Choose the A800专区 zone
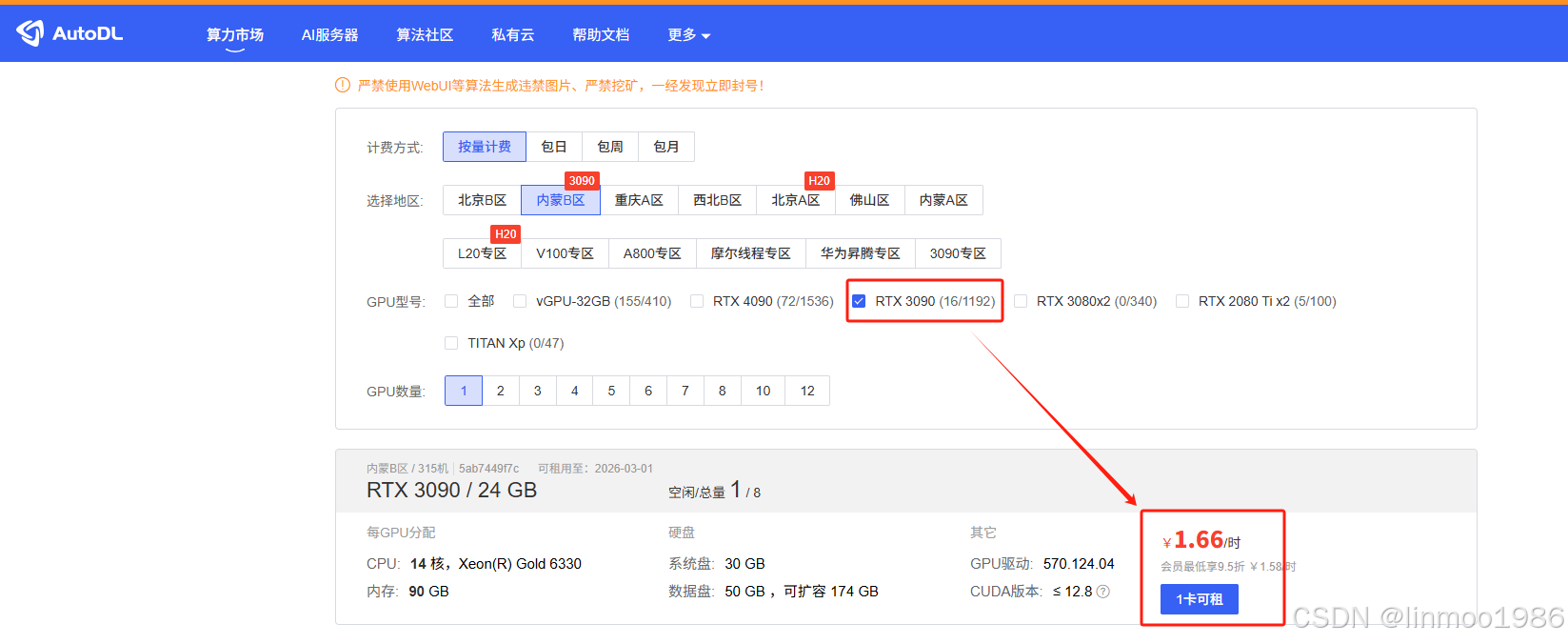 point(652,253)
